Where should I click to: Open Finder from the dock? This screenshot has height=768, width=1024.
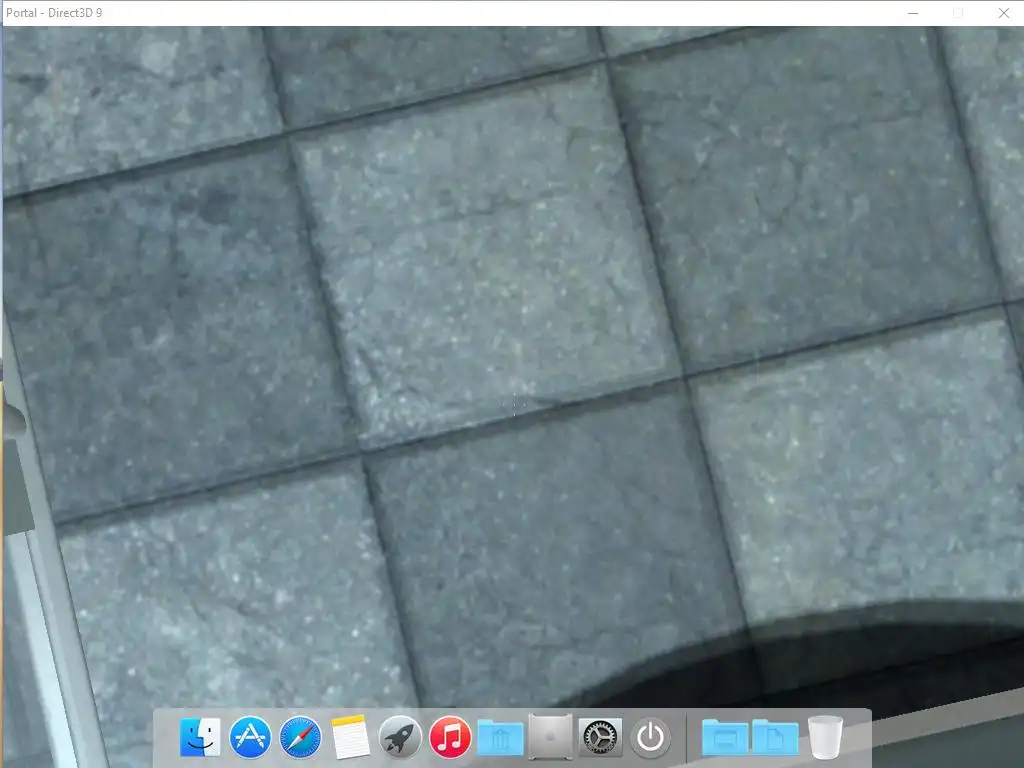click(200, 737)
